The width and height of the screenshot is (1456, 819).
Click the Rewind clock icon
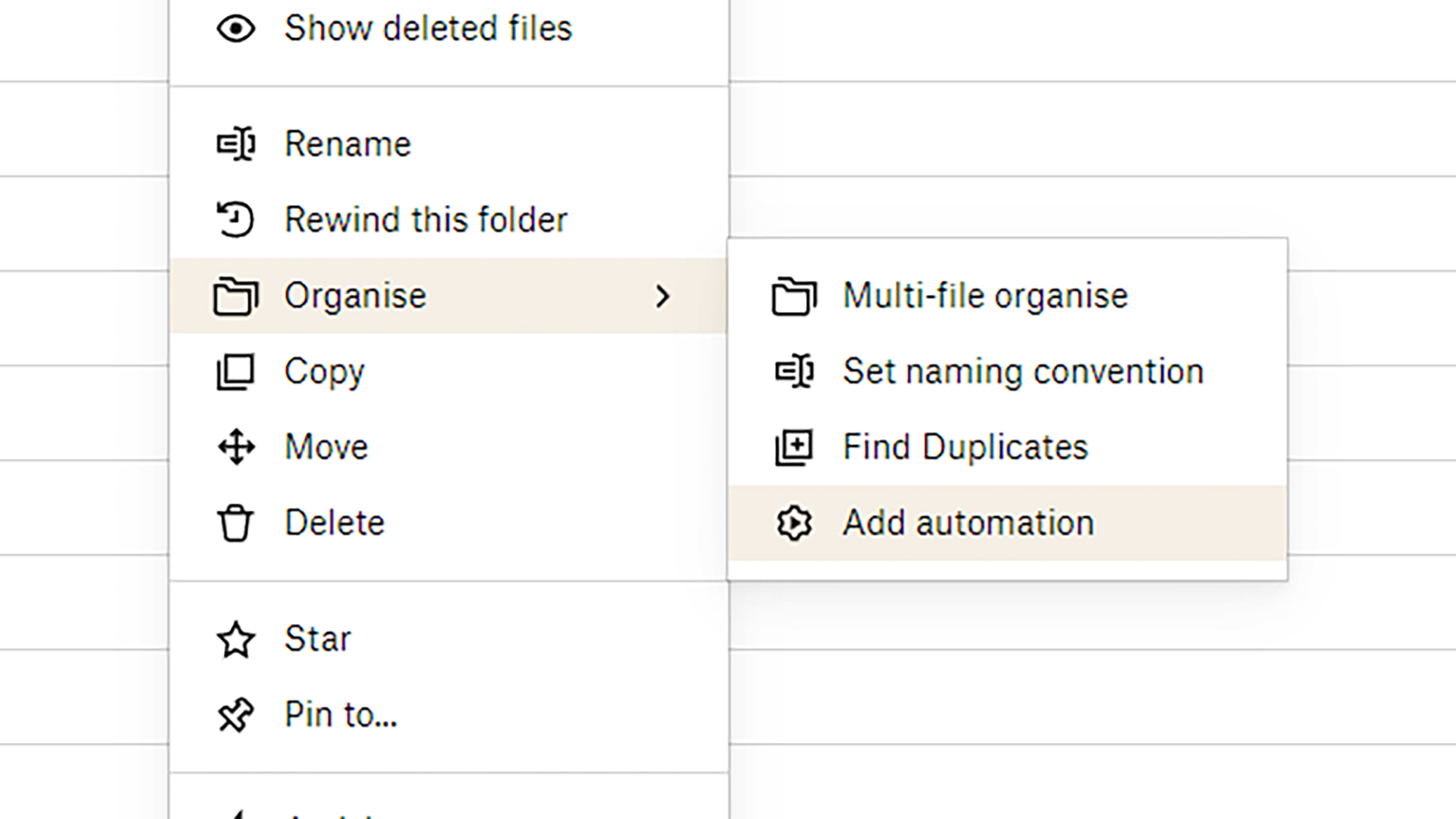click(x=235, y=219)
